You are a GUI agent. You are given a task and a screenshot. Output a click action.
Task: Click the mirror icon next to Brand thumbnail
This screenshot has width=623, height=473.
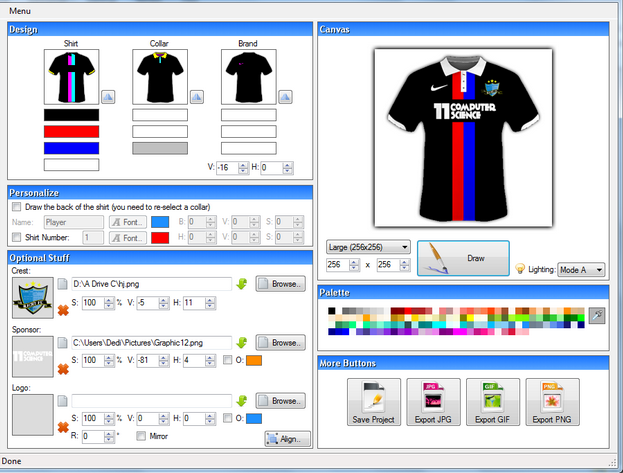pos(285,97)
